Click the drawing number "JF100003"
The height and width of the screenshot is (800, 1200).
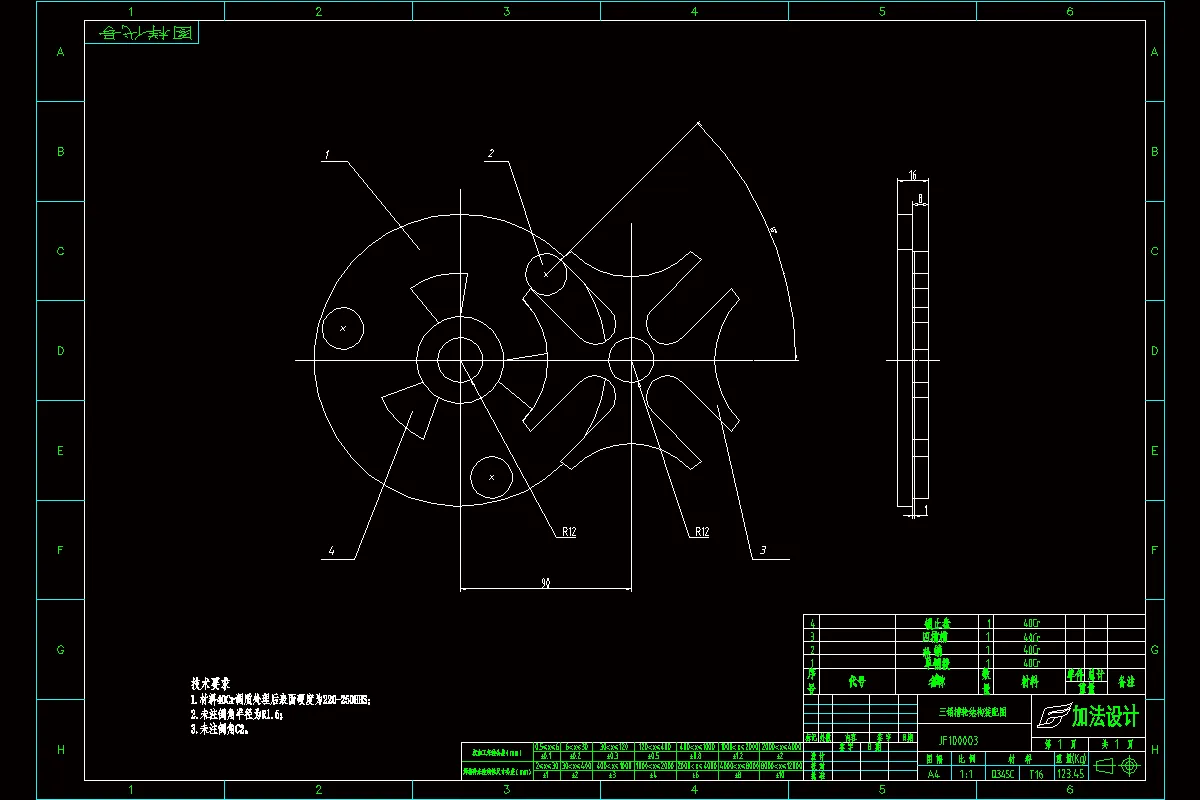click(958, 741)
